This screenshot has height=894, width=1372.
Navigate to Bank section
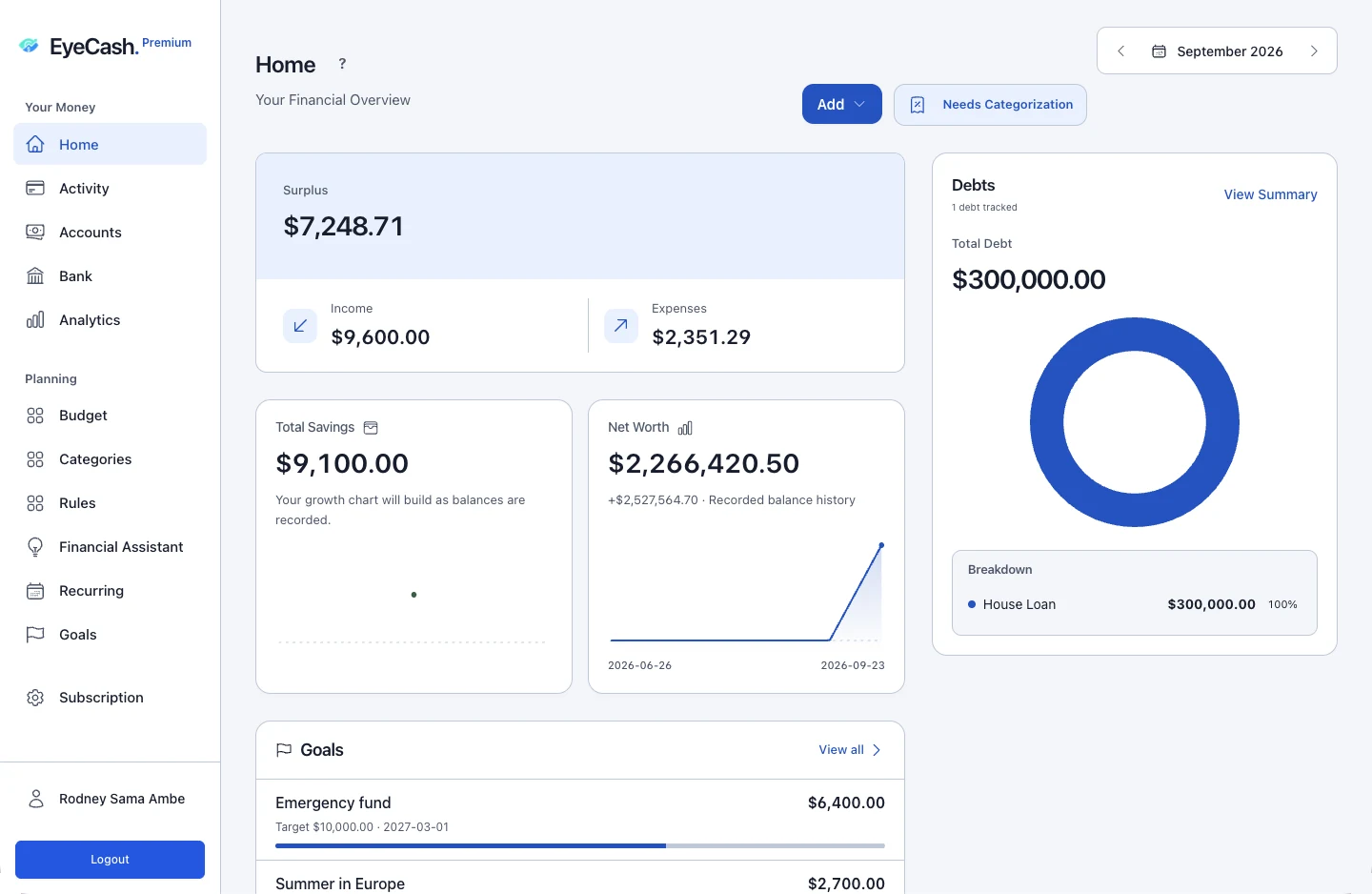click(110, 275)
